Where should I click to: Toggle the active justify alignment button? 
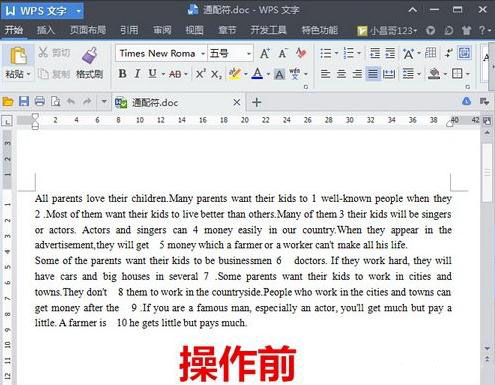[x=373, y=74]
